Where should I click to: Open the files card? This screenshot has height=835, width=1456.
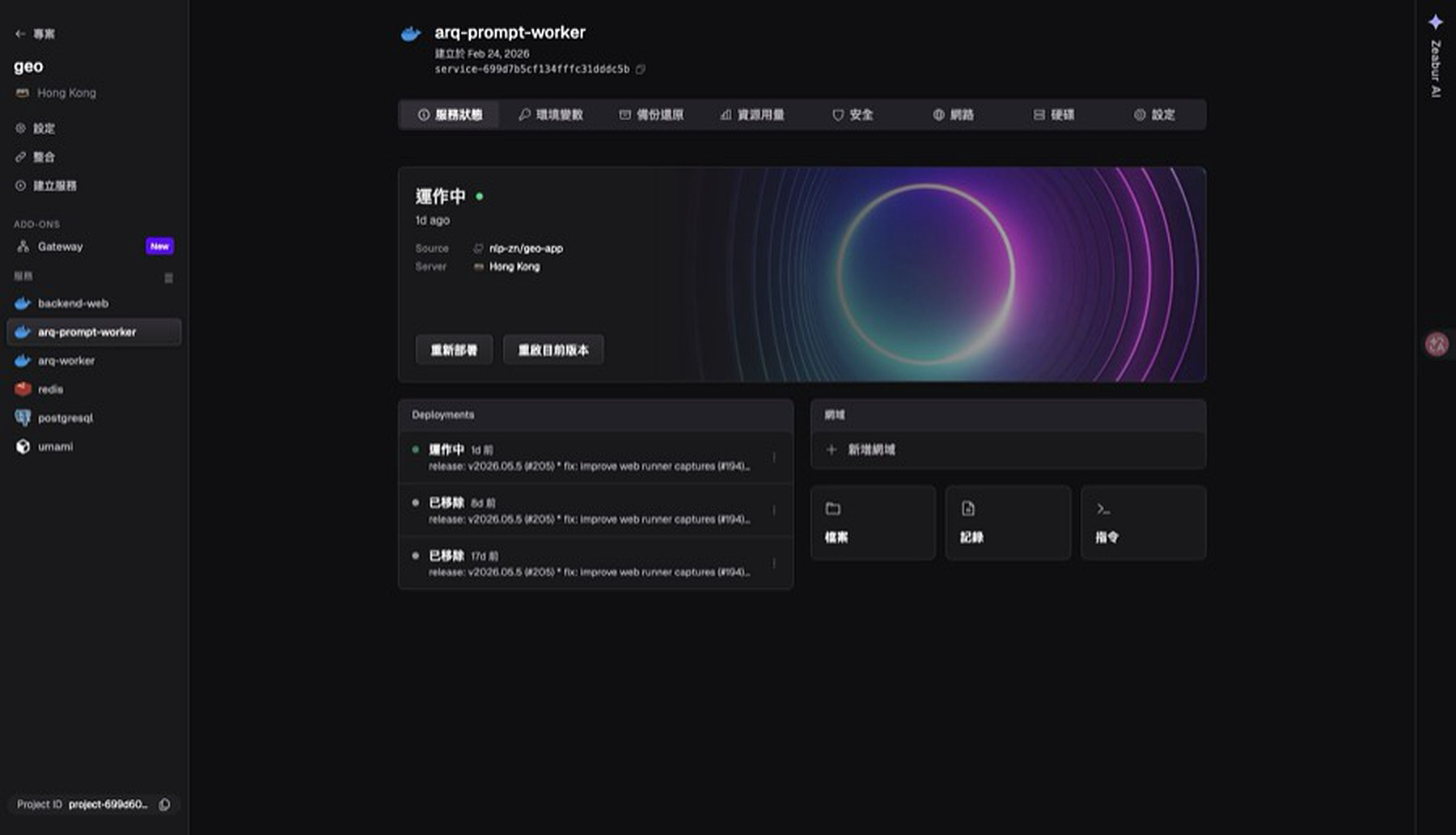[873, 523]
